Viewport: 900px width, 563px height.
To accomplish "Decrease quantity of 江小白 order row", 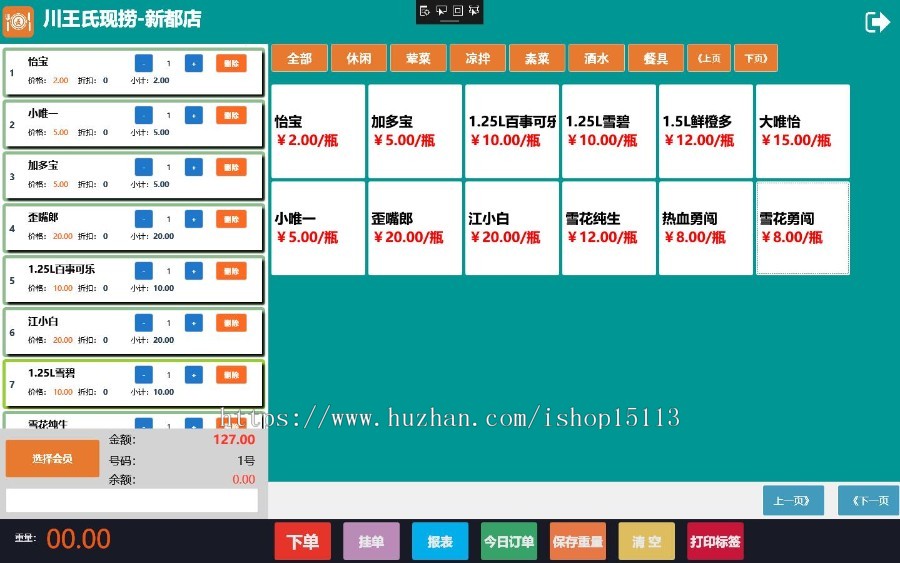I will pos(143,323).
